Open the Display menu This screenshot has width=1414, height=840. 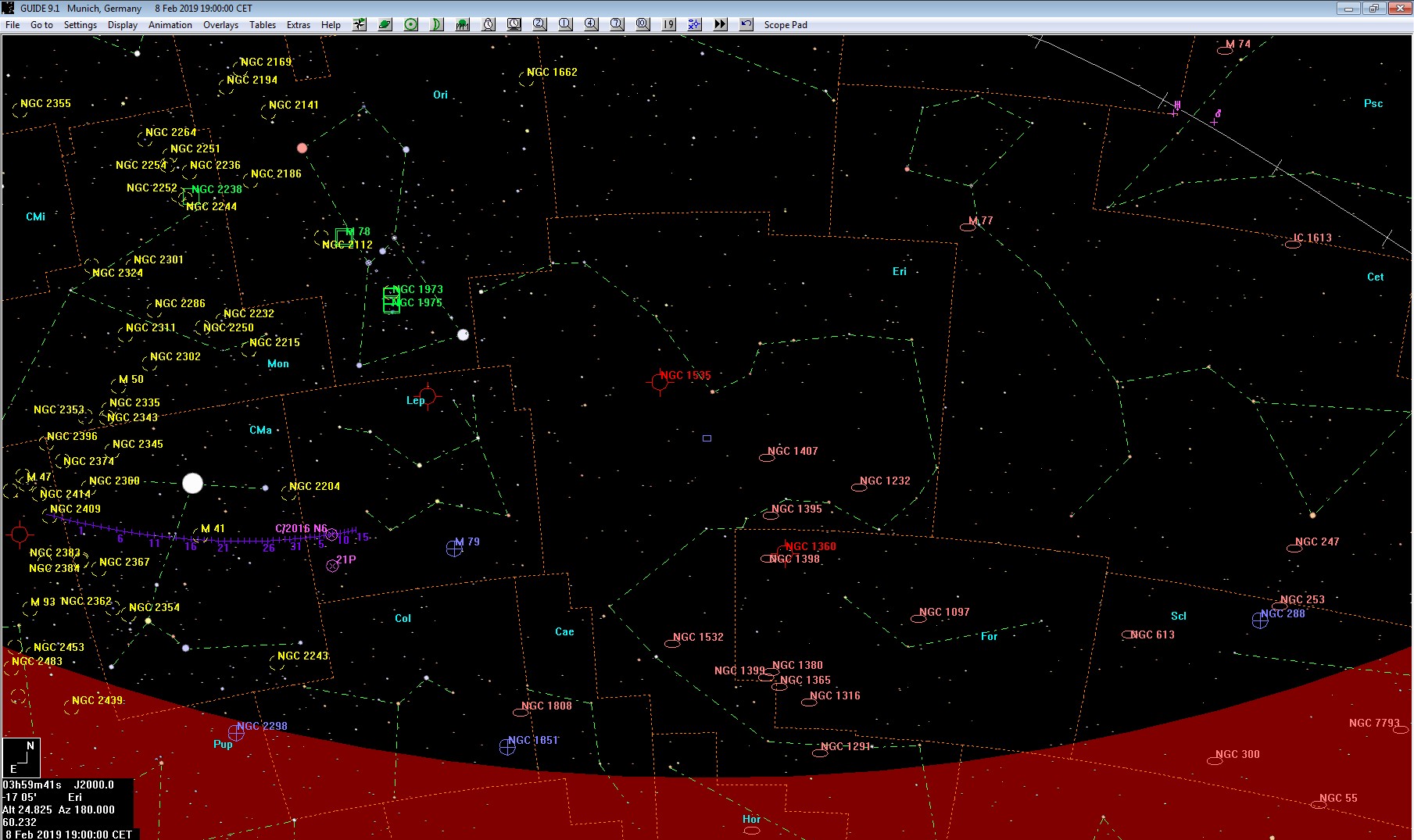pos(123,25)
